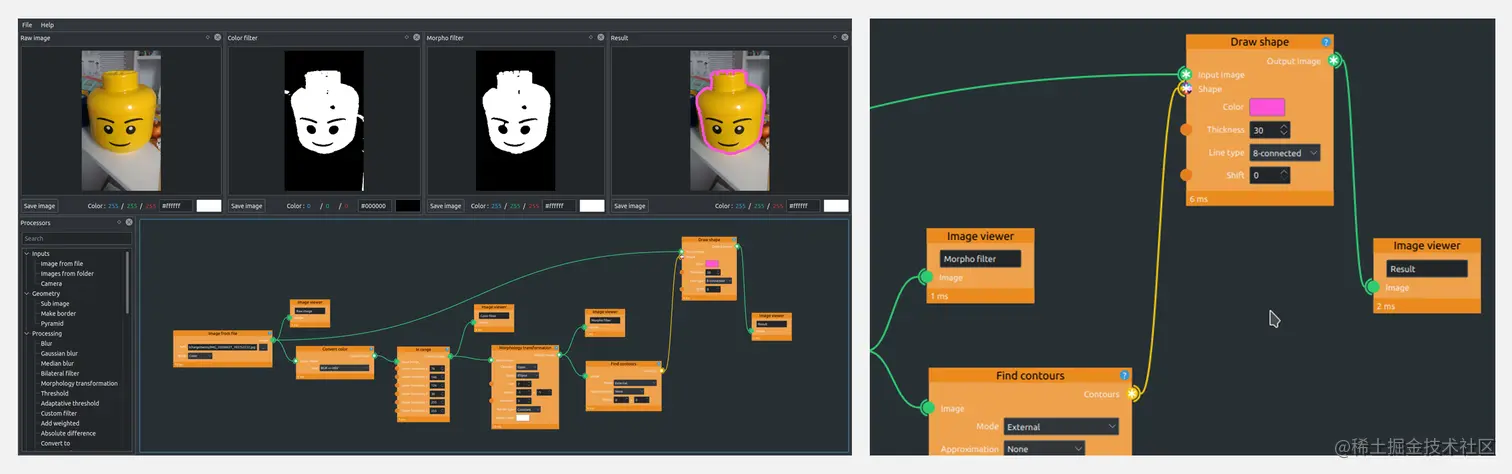Close the Raw image panel
1512x474 pixels.
coord(217,37)
